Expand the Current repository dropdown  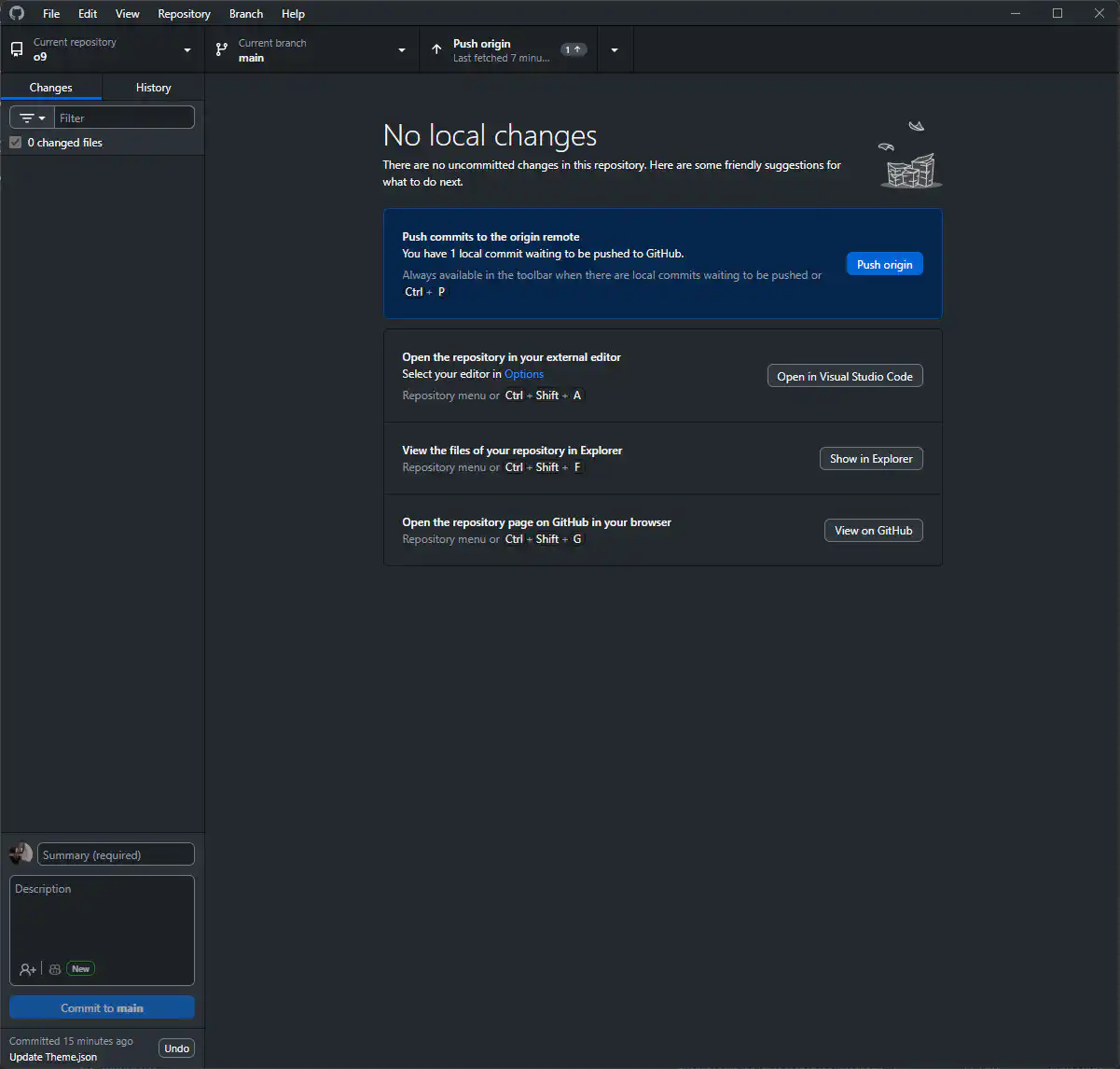tap(187, 50)
